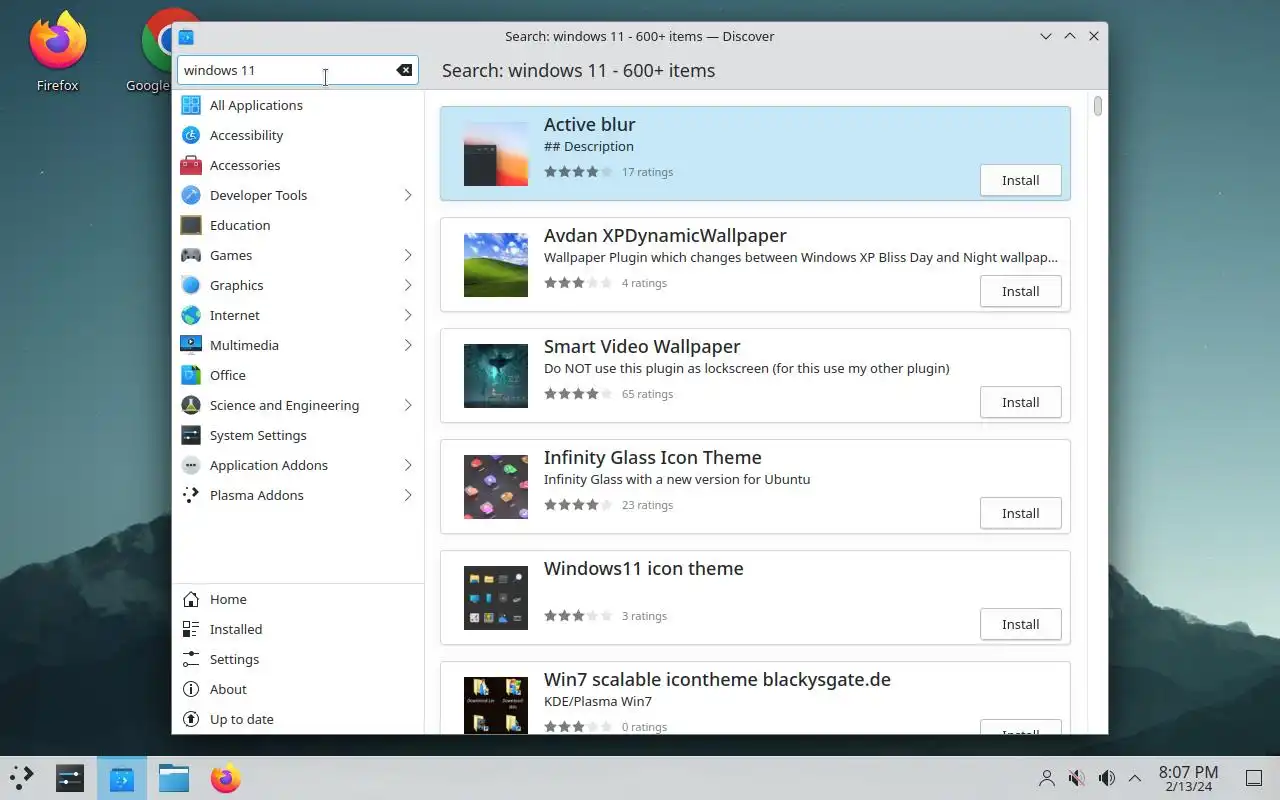This screenshot has height=800, width=1280.
Task: Install Smart Video Wallpaper
Action: pos(1021,402)
